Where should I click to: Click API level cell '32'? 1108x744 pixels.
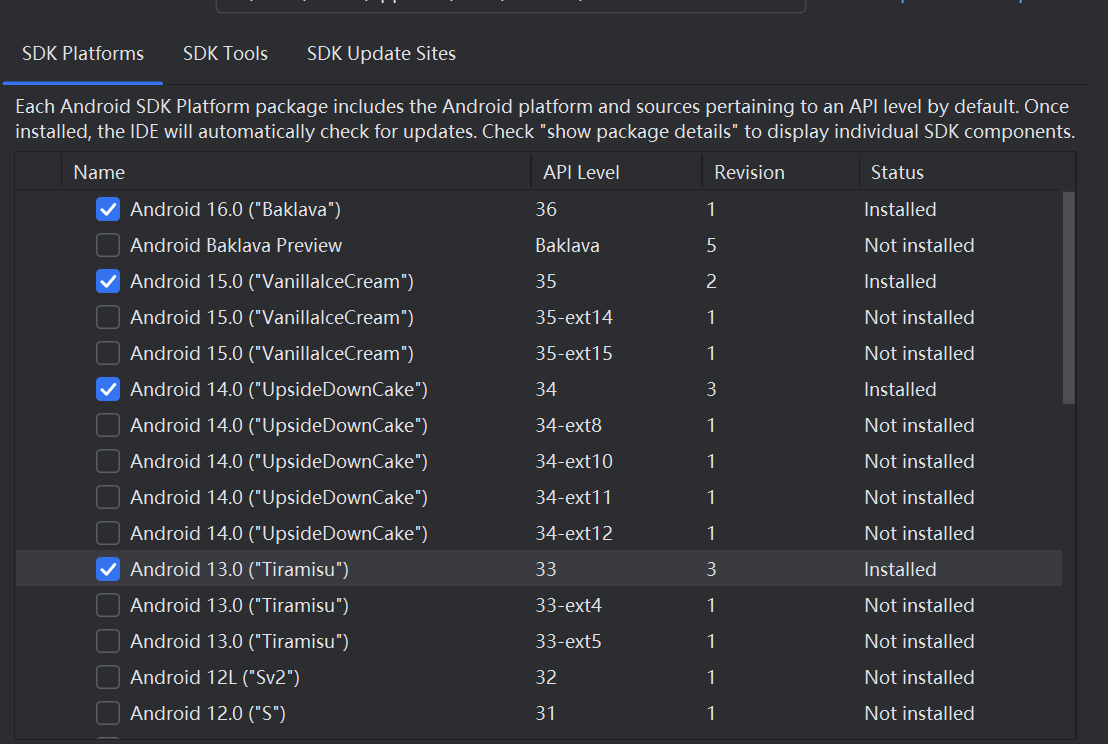click(x=546, y=678)
